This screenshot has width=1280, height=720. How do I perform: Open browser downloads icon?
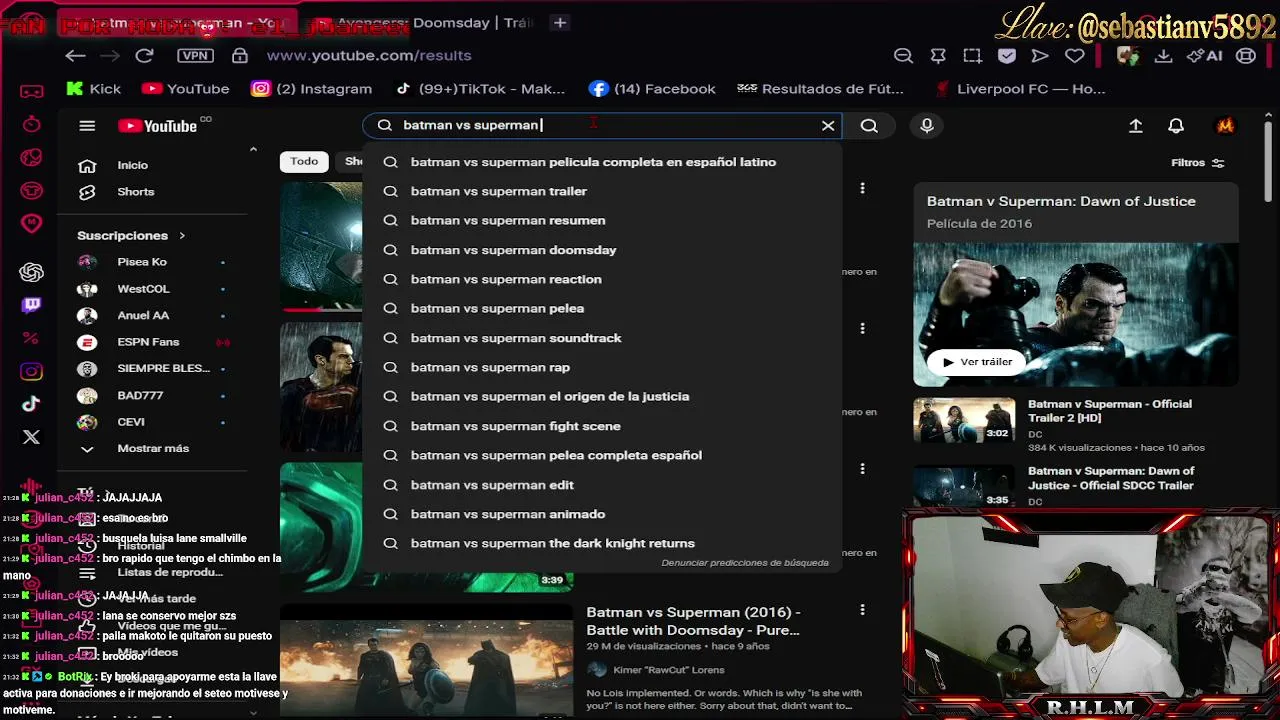pos(1163,56)
